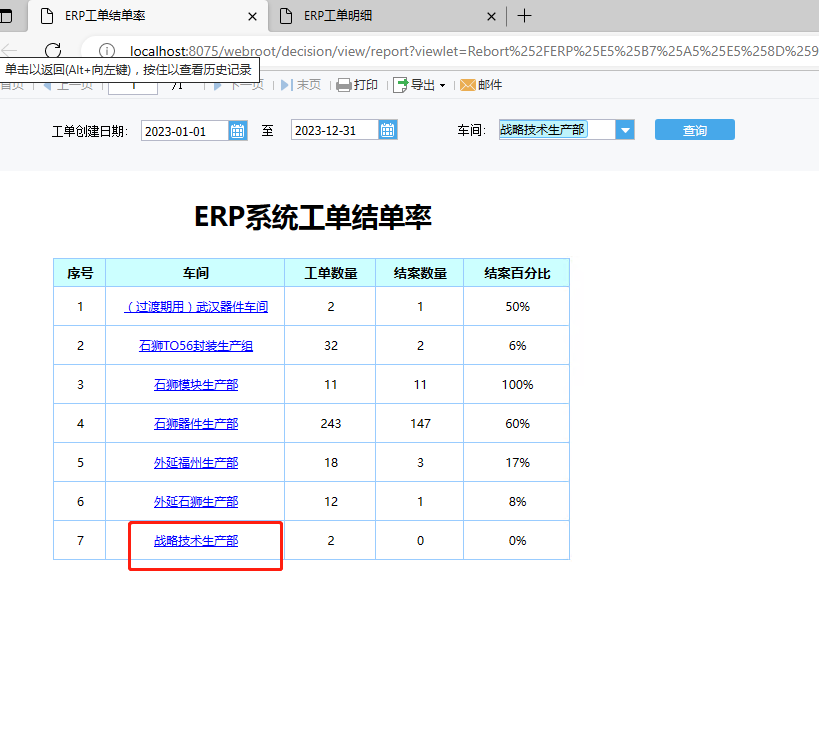Click the 结案百分比 column header
The height and width of the screenshot is (733, 819).
[x=517, y=273]
